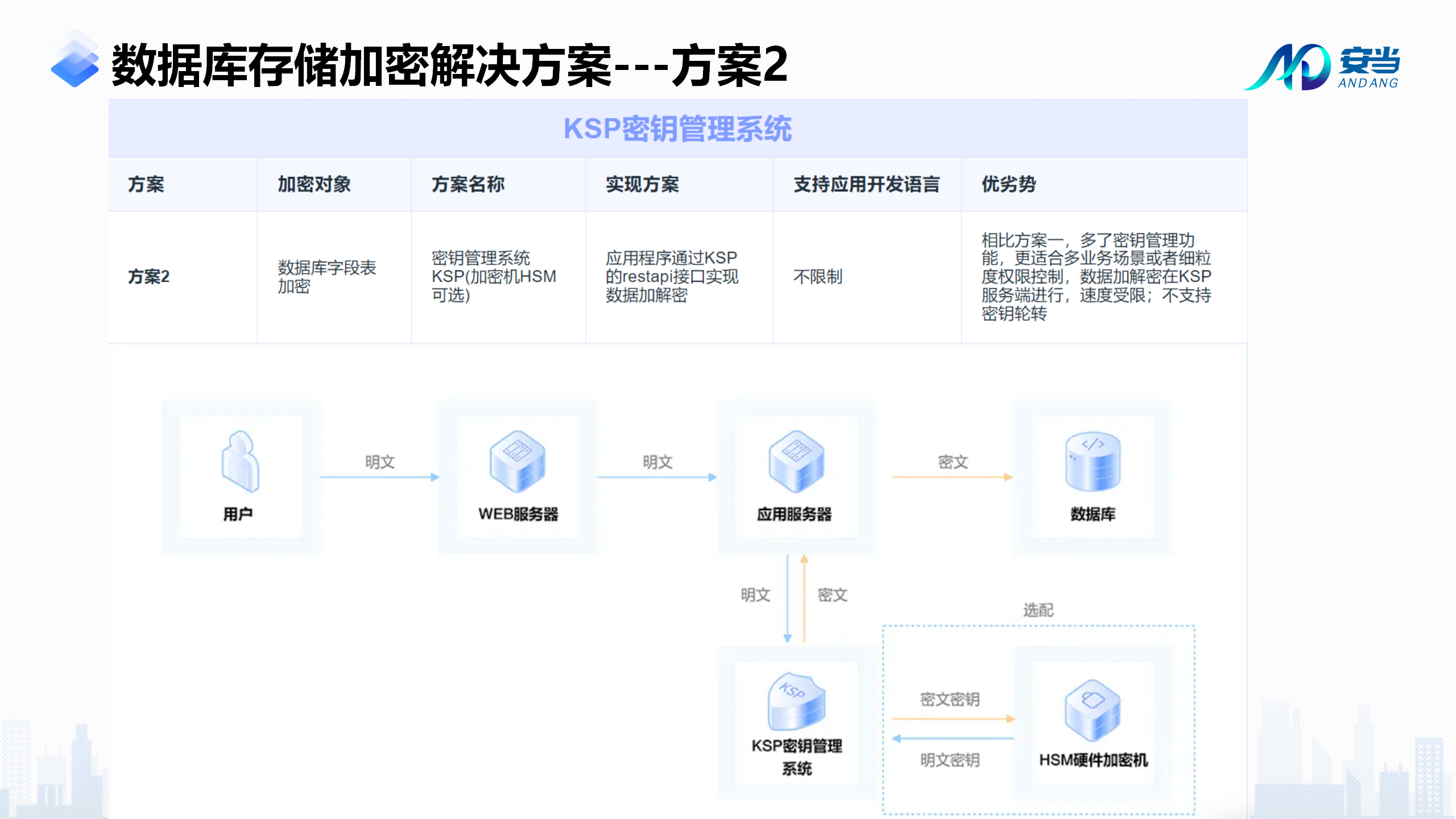Click the 明文密钥 arrow label
The image size is (1456, 819).
(949, 760)
